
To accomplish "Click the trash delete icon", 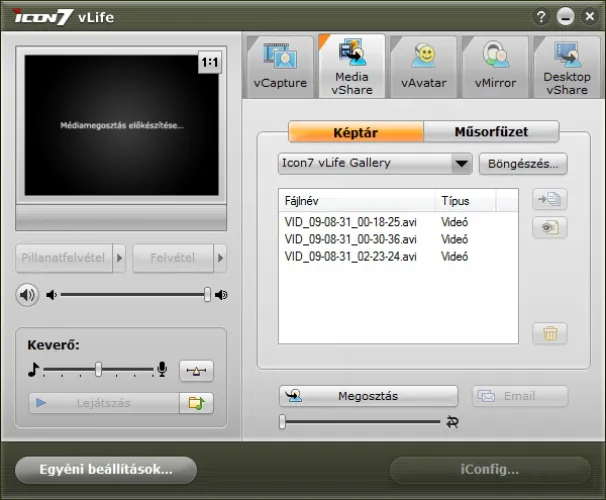I will (549, 333).
